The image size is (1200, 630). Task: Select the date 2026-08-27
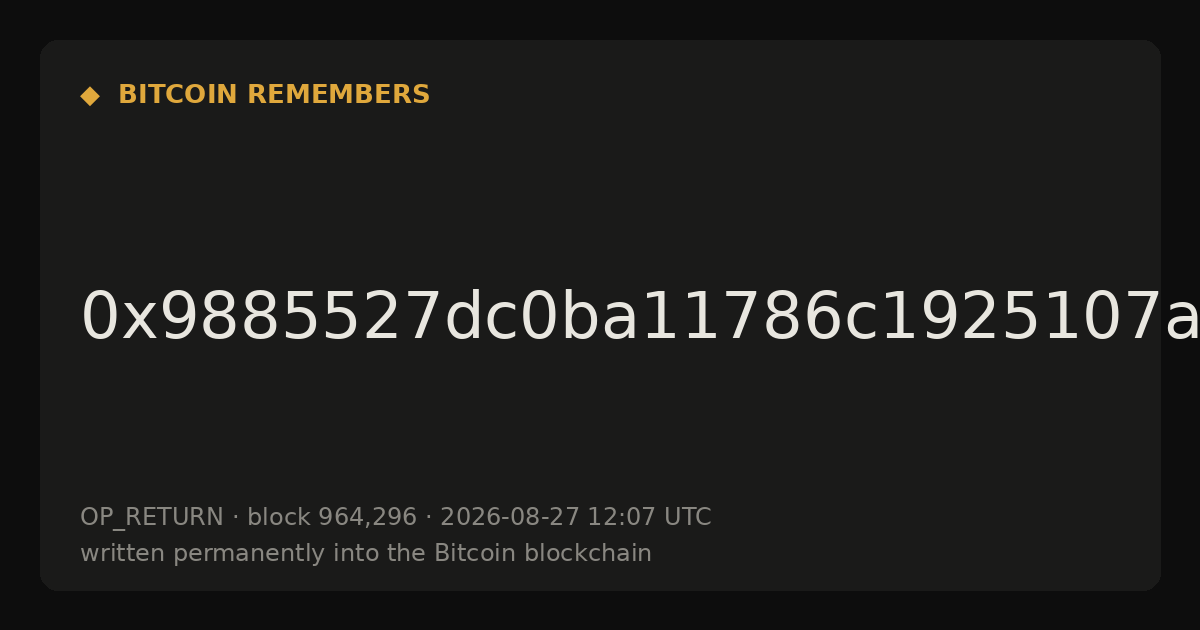510,518
